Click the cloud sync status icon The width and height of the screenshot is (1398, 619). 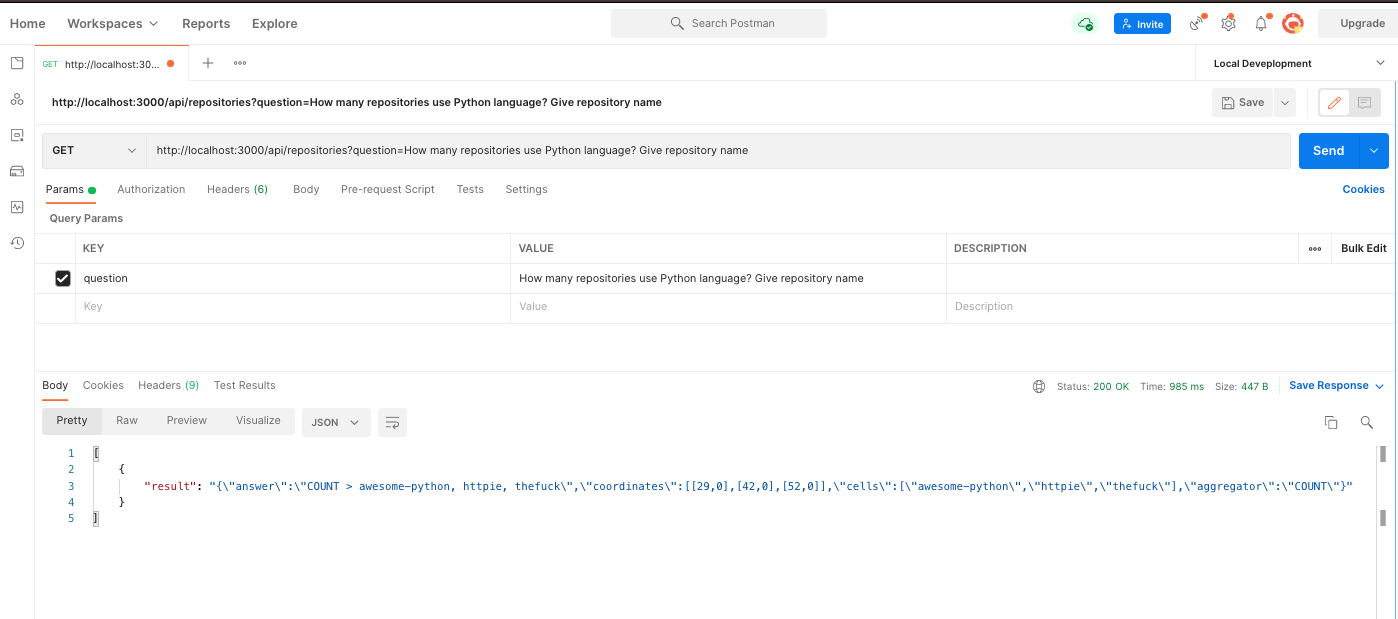click(x=1085, y=24)
